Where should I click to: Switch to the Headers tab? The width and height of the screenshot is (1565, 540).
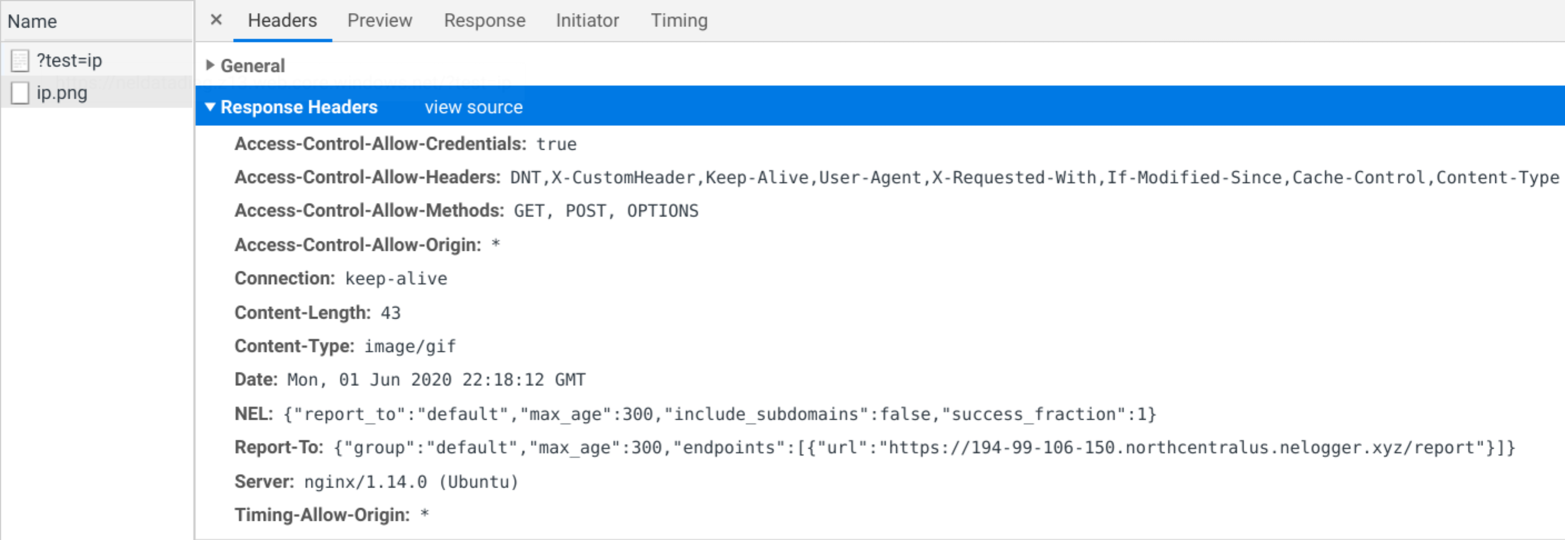[282, 20]
